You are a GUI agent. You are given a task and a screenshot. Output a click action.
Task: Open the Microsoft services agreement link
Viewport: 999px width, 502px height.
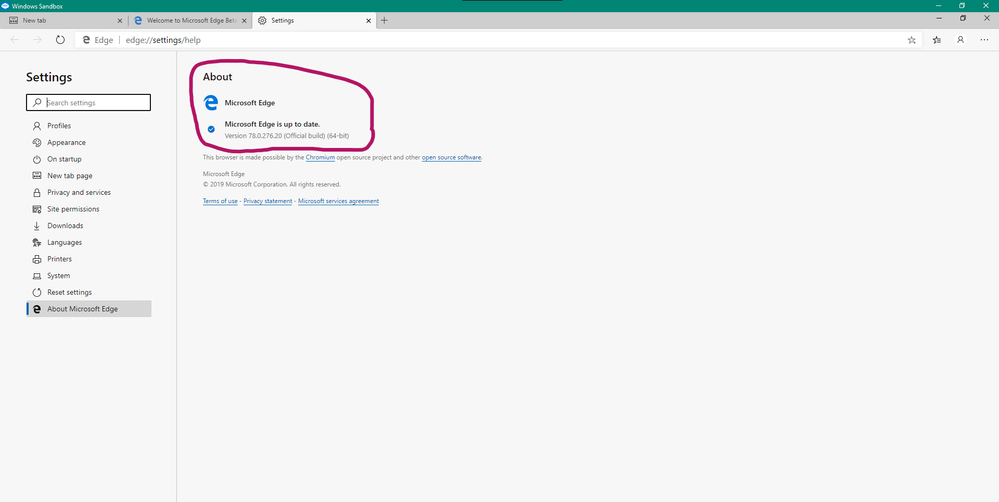(338, 201)
